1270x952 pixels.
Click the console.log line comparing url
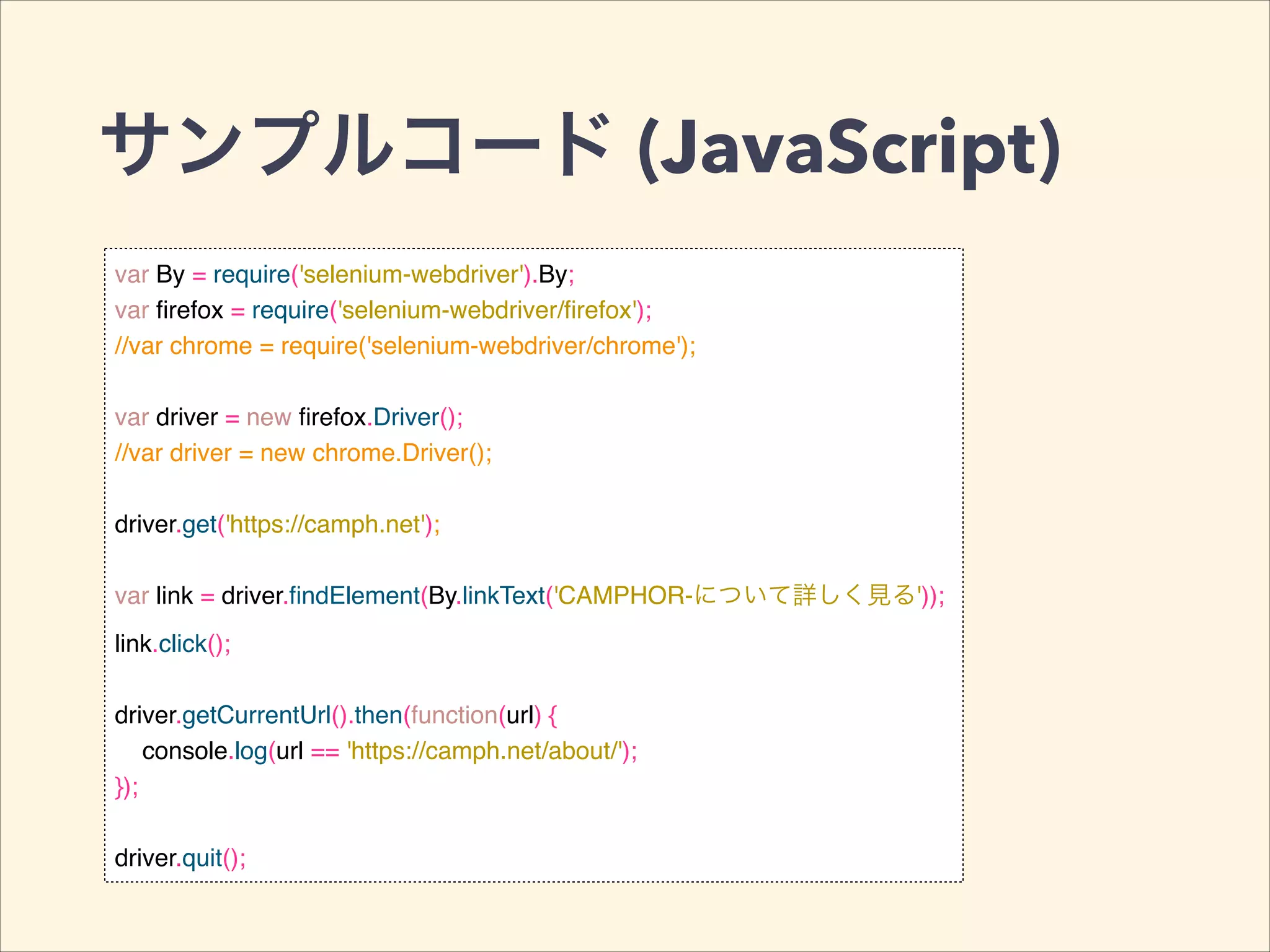(389, 751)
